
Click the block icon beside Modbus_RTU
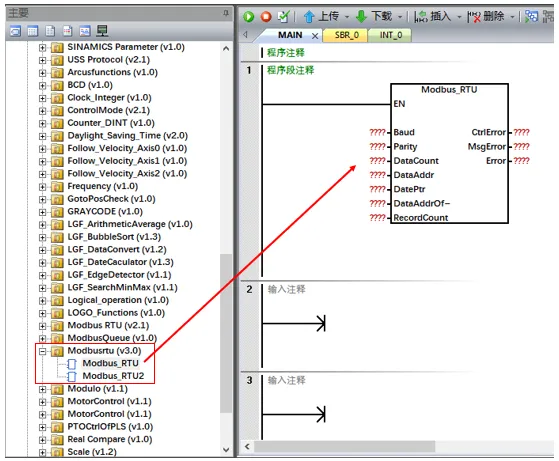tap(72, 364)
